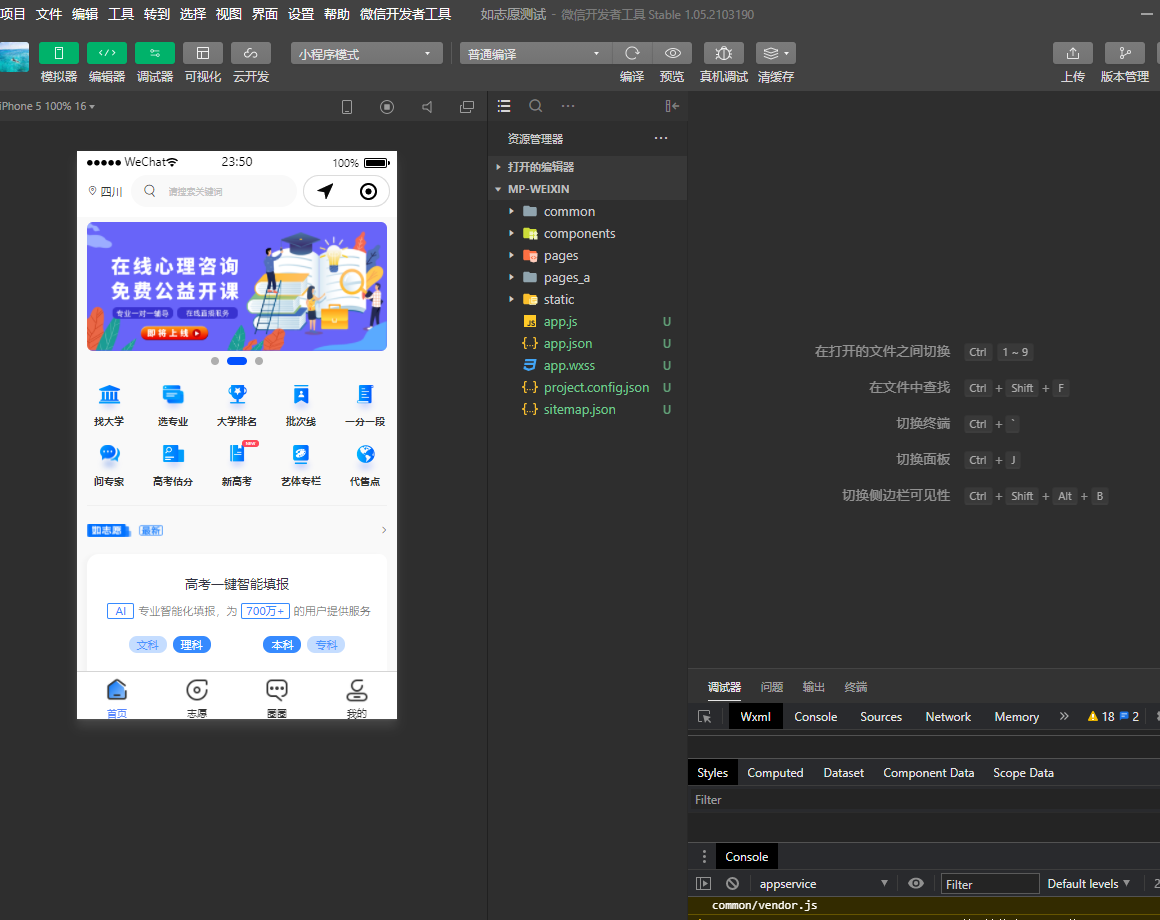Expand the opened editors section
This screenshot has width=1160, height=920.
[x=587, y=167]
